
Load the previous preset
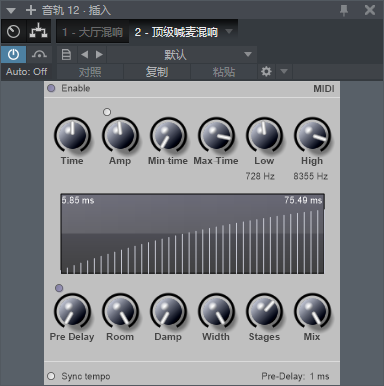click(x=85, y=54)
